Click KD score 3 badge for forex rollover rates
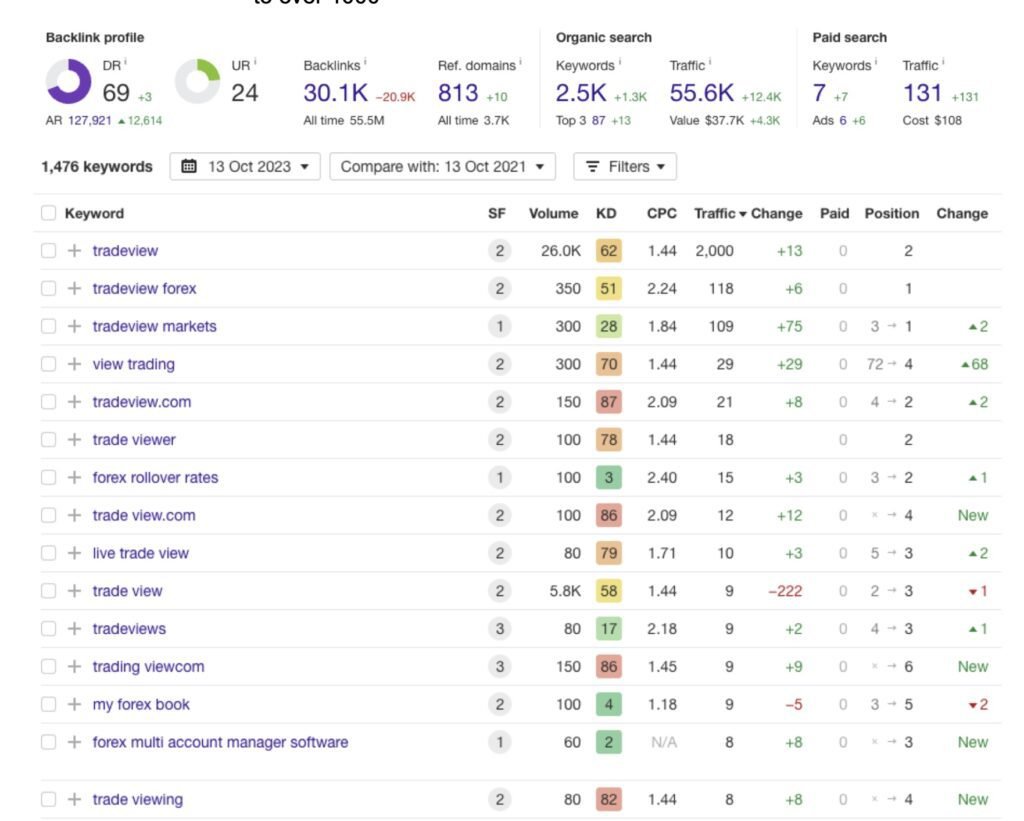The height and width of the screenshot is (821, 1024). point(609,478)
